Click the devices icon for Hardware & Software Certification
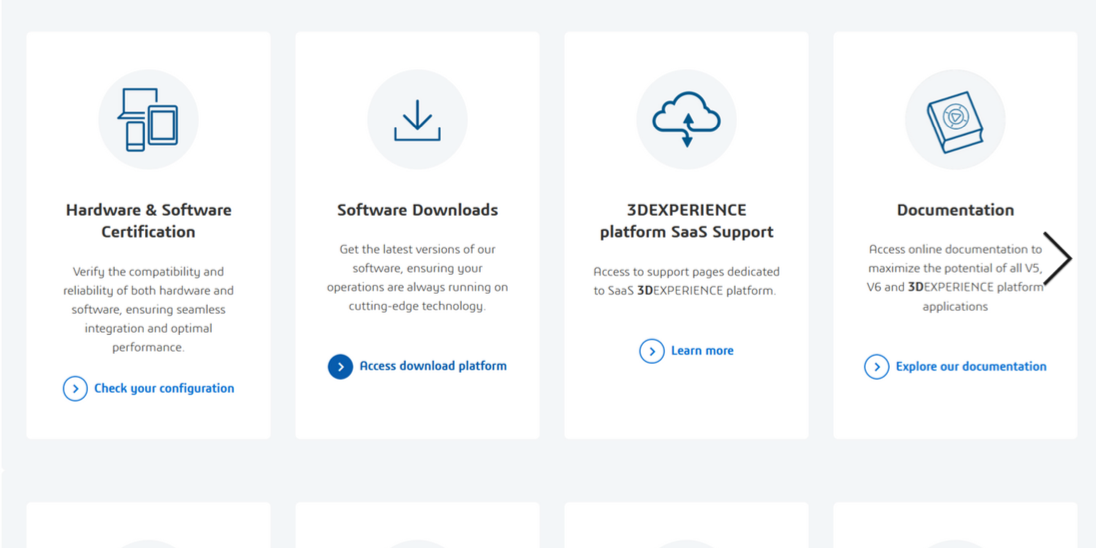This screenshot has height=548, width=1096. click(x=148, y=120)
